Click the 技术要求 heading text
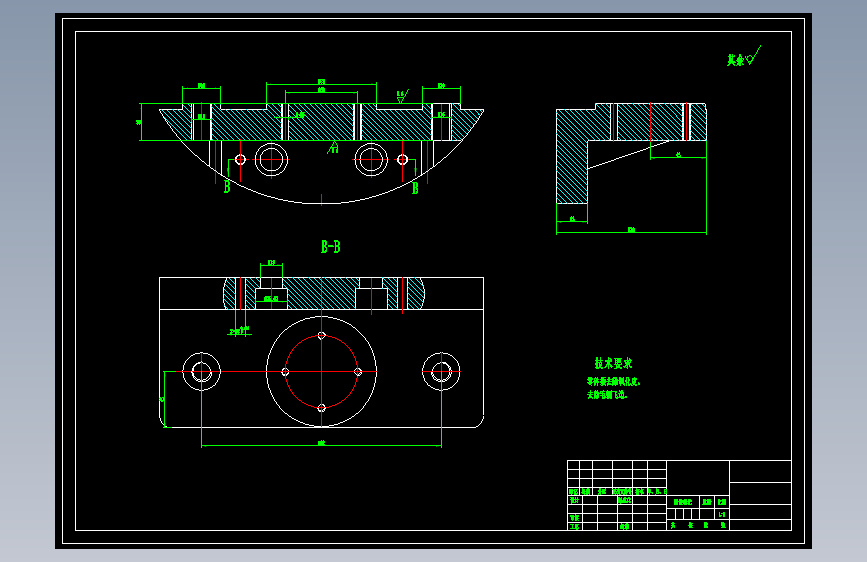 pyautogui.click(x=613, y=363)
